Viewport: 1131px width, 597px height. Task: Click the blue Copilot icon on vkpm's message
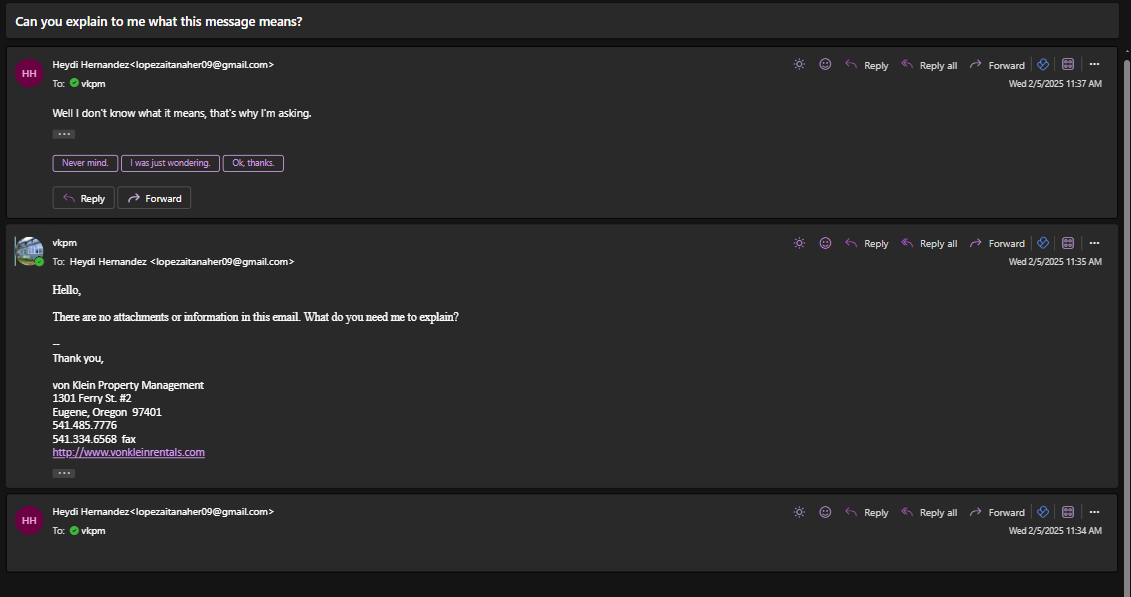(1042, 243)
